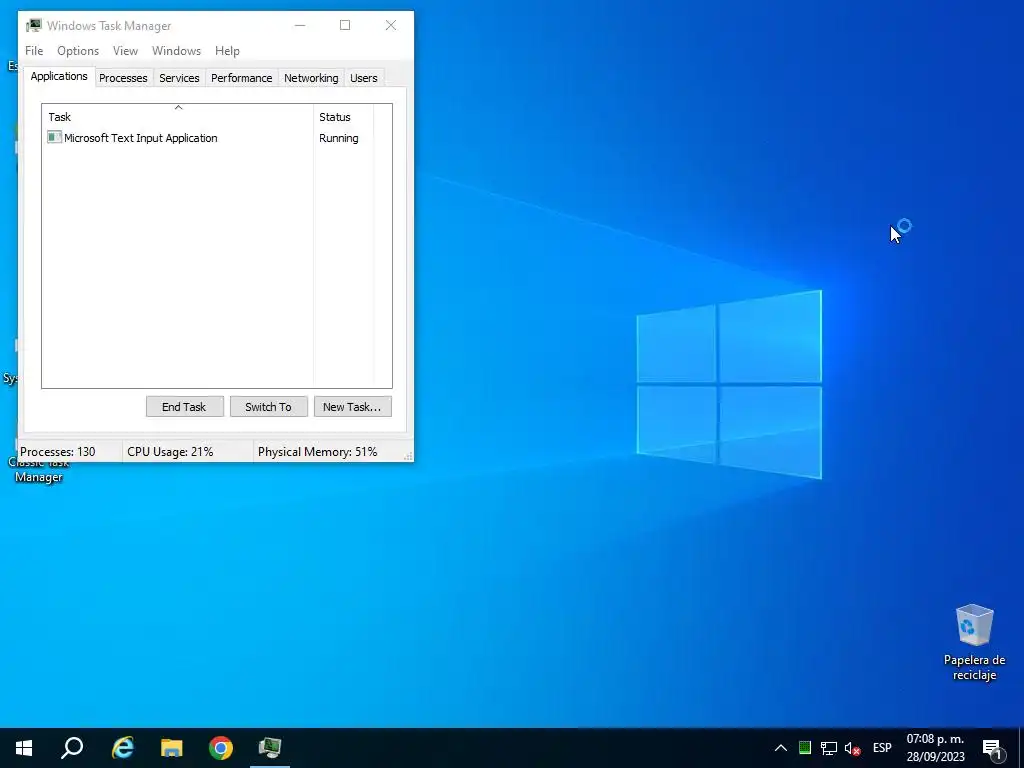The image size is (1024, 768).
Task: Click the resize grip of Task Manager
Action: pyautogui.click(x=408, y=456)
